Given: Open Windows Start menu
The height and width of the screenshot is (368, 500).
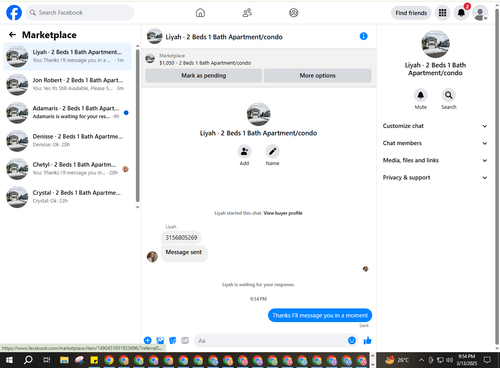Looking at the screenshot, I should tap(9, 360).
